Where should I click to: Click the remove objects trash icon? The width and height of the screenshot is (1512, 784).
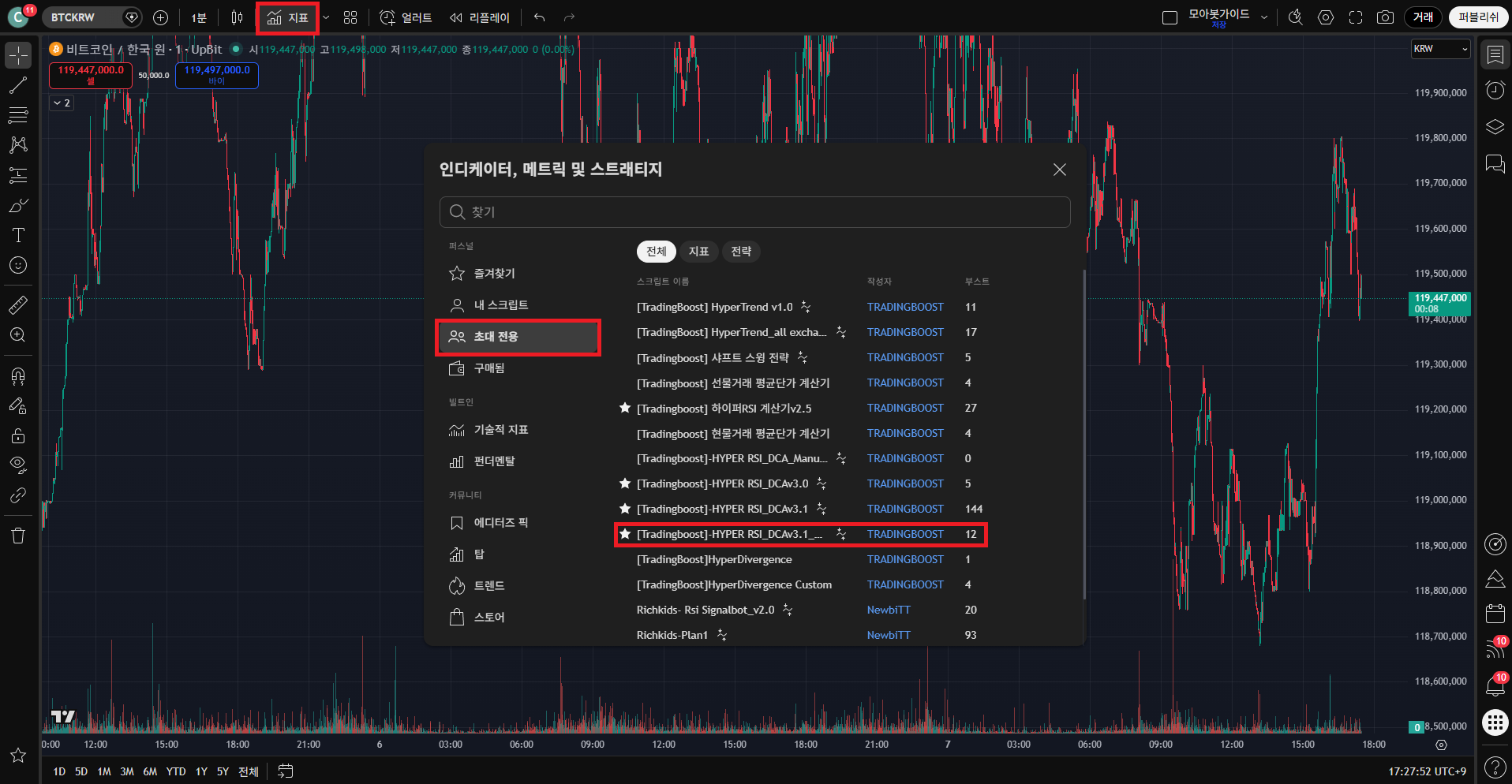point(18,536)
